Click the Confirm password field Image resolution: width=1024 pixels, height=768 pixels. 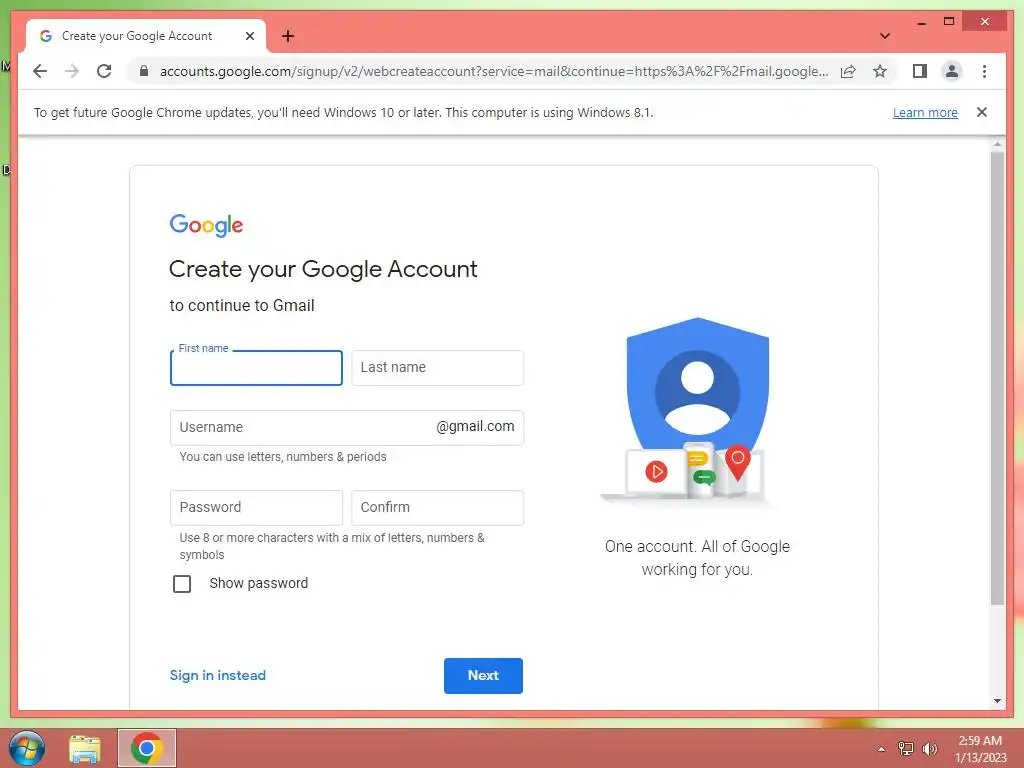438,507
